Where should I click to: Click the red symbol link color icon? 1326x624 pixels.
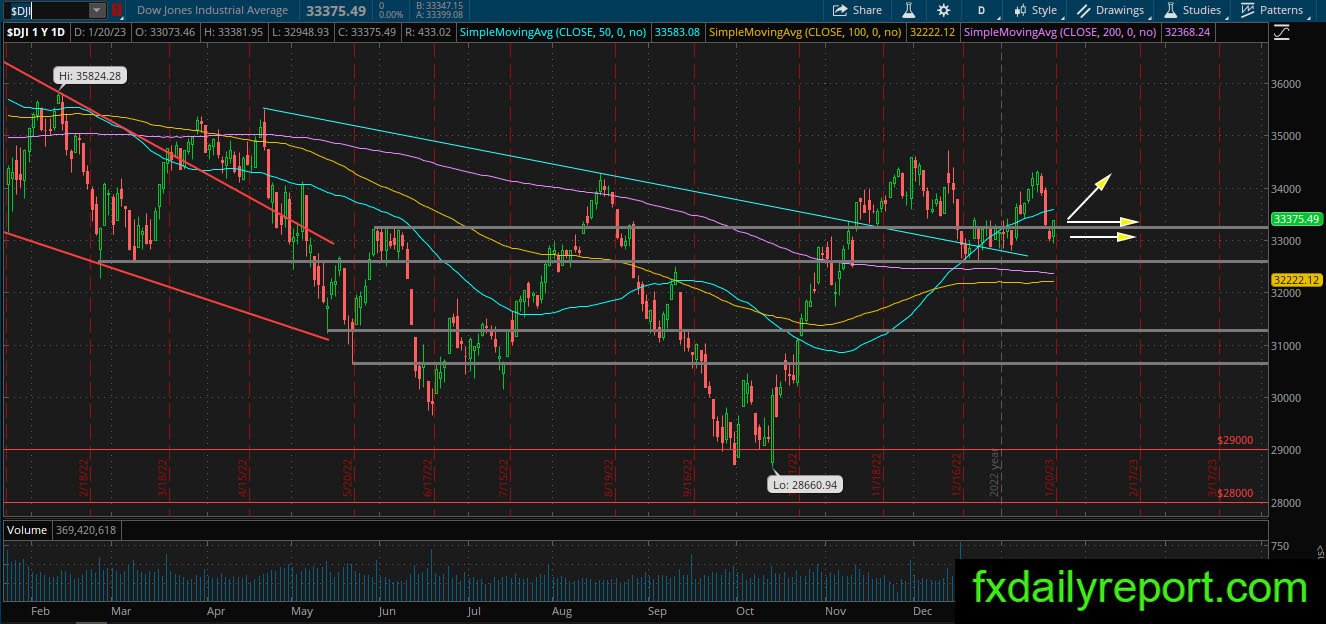point(117,10)
